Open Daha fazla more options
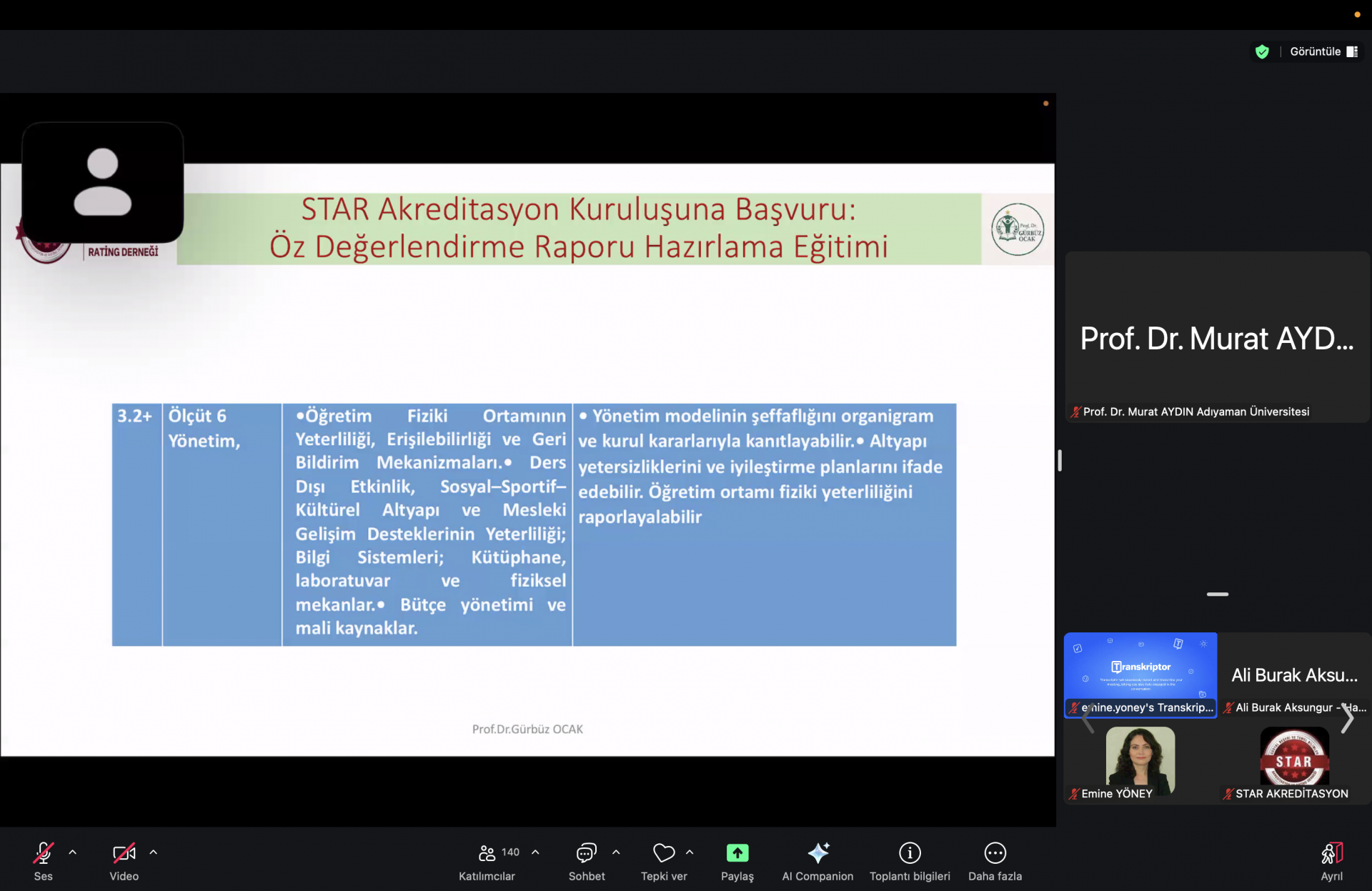The width and height of the screenshot is (1372, 891). 995,853
